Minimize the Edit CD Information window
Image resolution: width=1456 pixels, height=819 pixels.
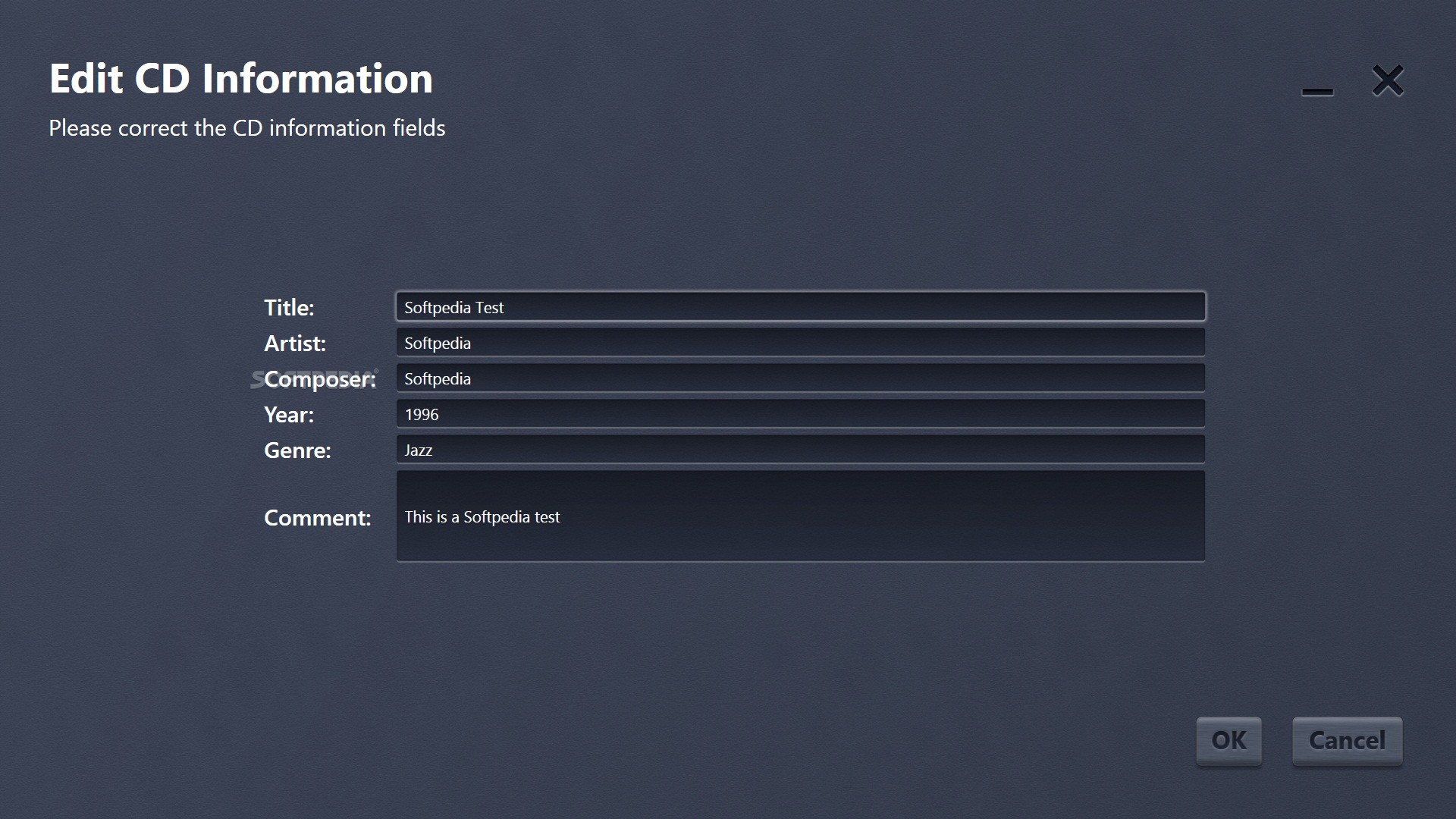[1317, 92]
